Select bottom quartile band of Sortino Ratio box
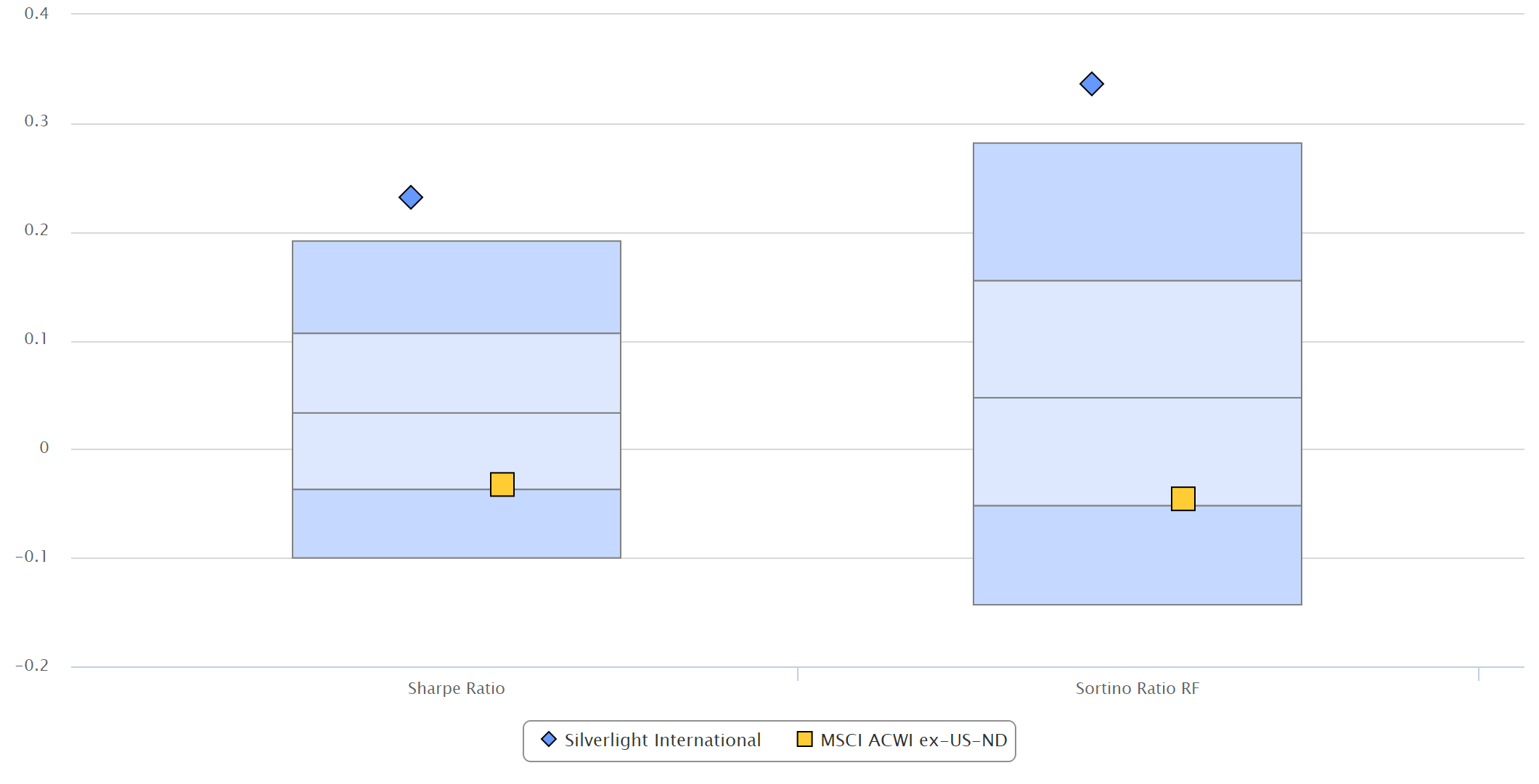The height and width of the screenshot is (784, 1539). point(1138,555)
